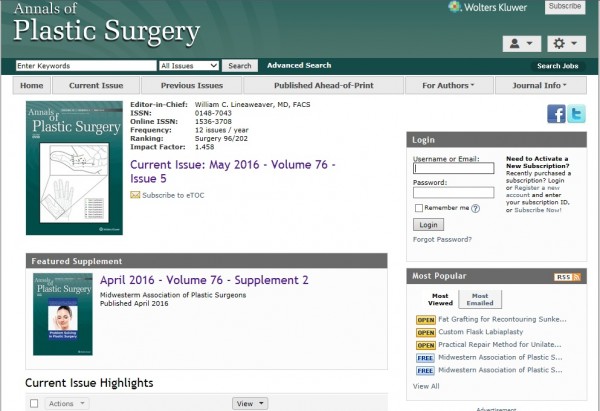Switch to the Most Emailed tab
Viewport: 600px width, 411px height.
click(x=480, y=299)
